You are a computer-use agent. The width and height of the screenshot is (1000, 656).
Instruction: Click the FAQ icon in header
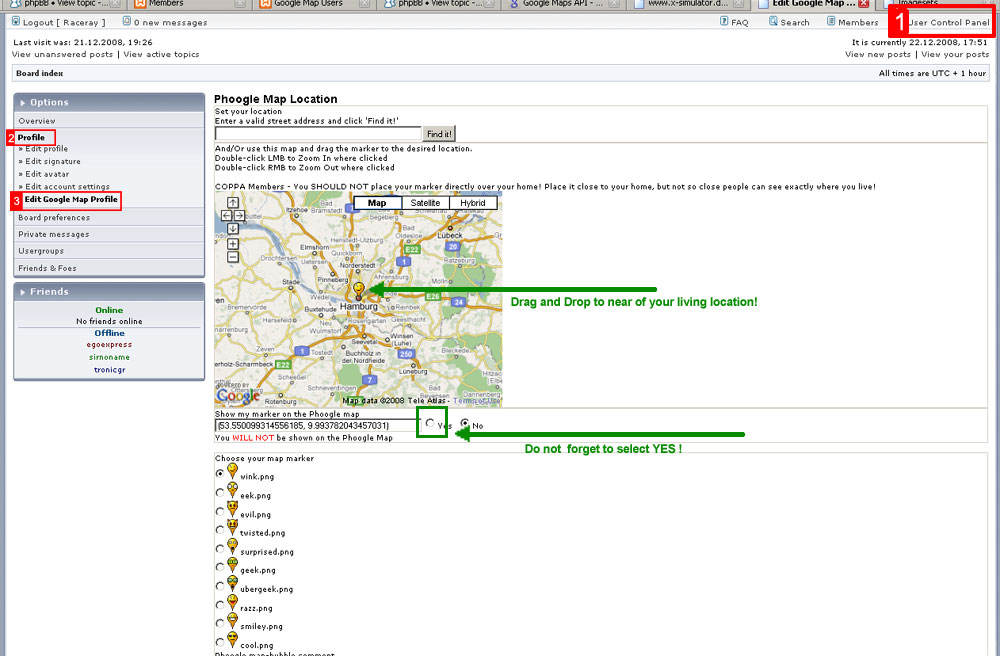[x=724, y=21]
